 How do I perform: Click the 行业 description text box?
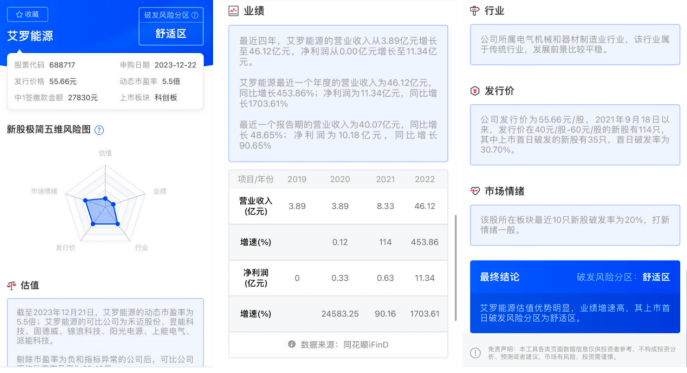(575, 45)
